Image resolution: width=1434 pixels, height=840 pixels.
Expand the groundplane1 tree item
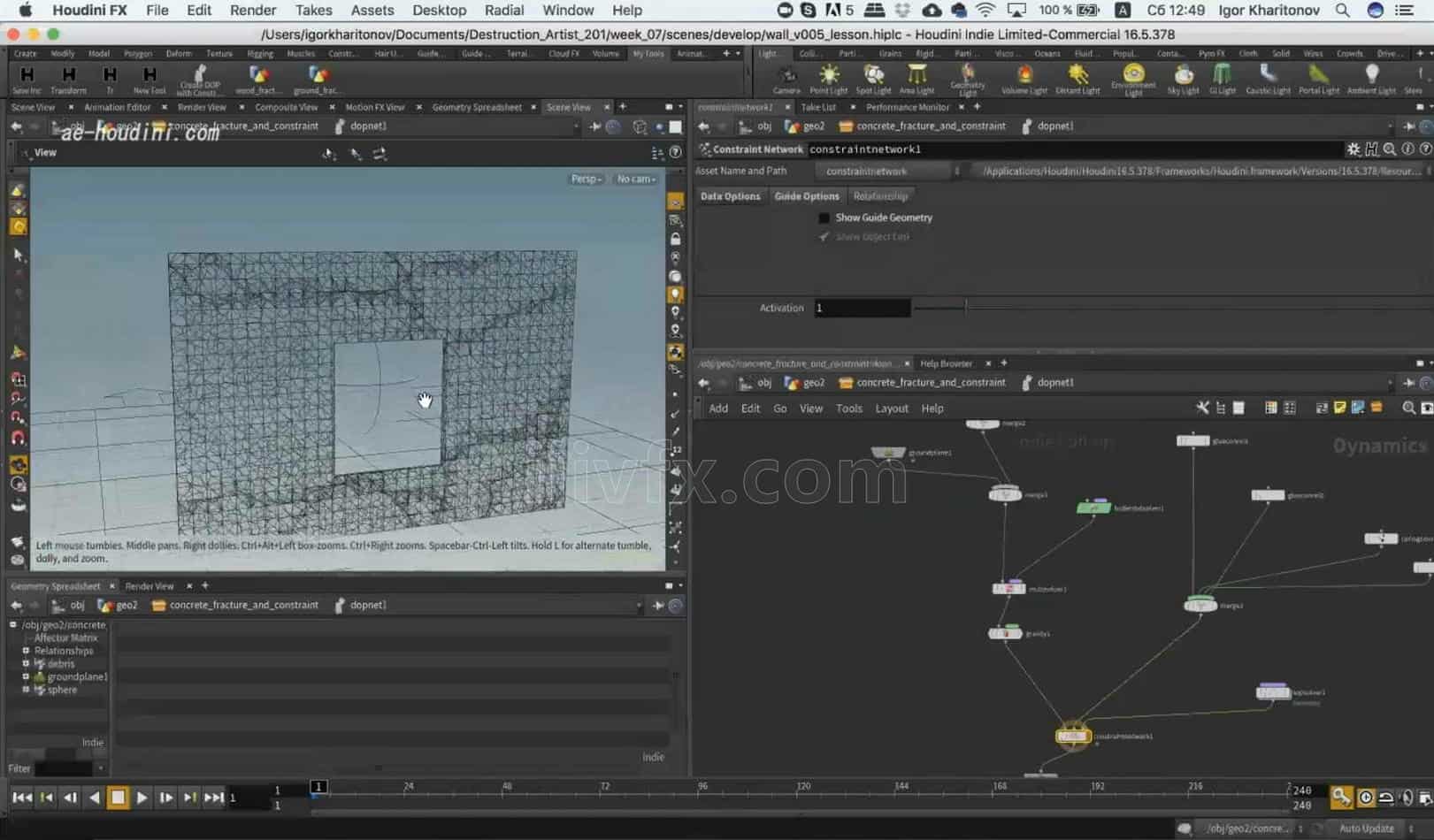(x=26, y=676)
